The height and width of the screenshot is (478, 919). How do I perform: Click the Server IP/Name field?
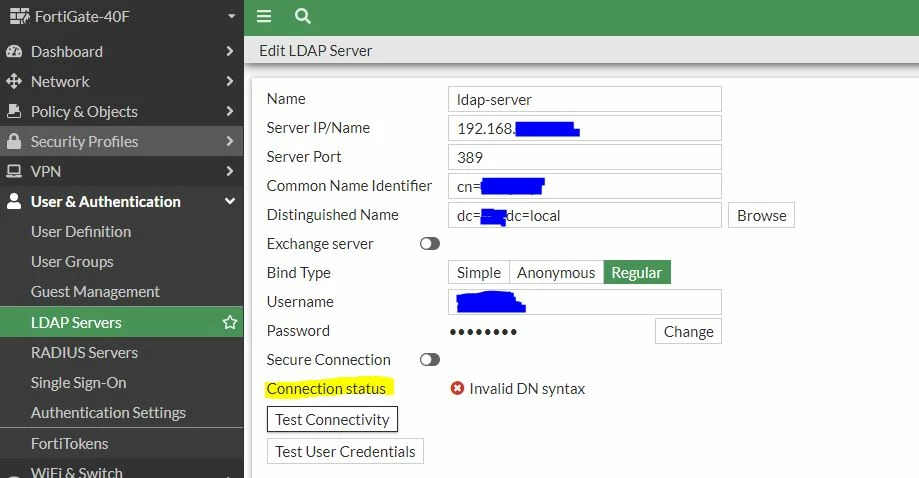(x=585, y=128)
